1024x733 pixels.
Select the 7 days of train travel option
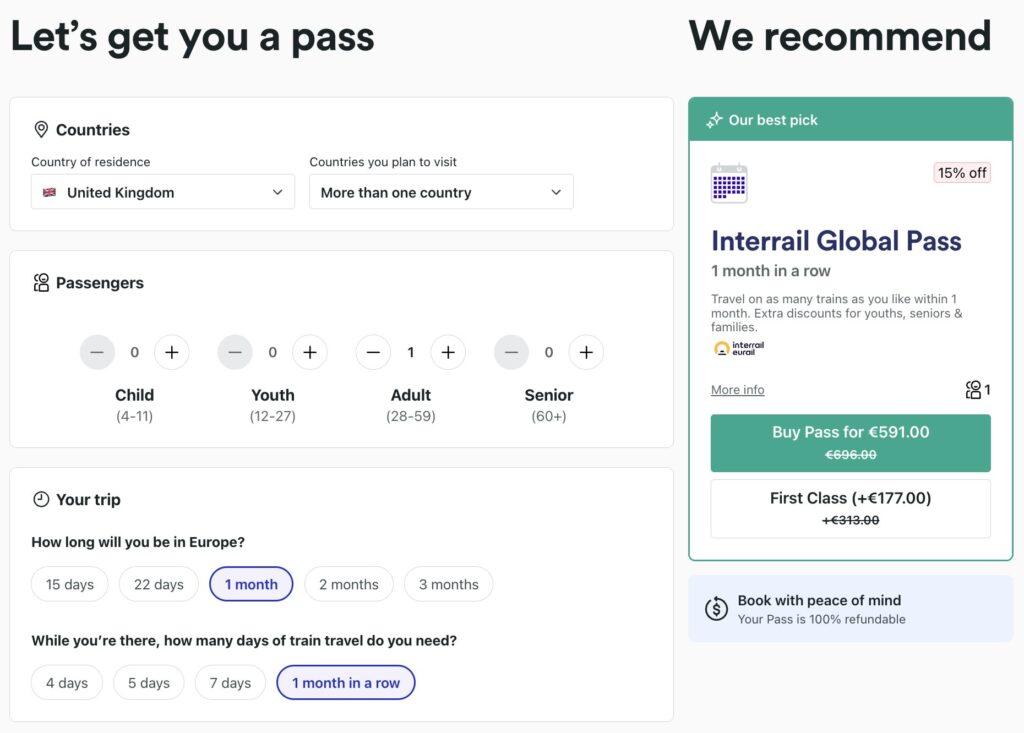(x=230, y=682)
